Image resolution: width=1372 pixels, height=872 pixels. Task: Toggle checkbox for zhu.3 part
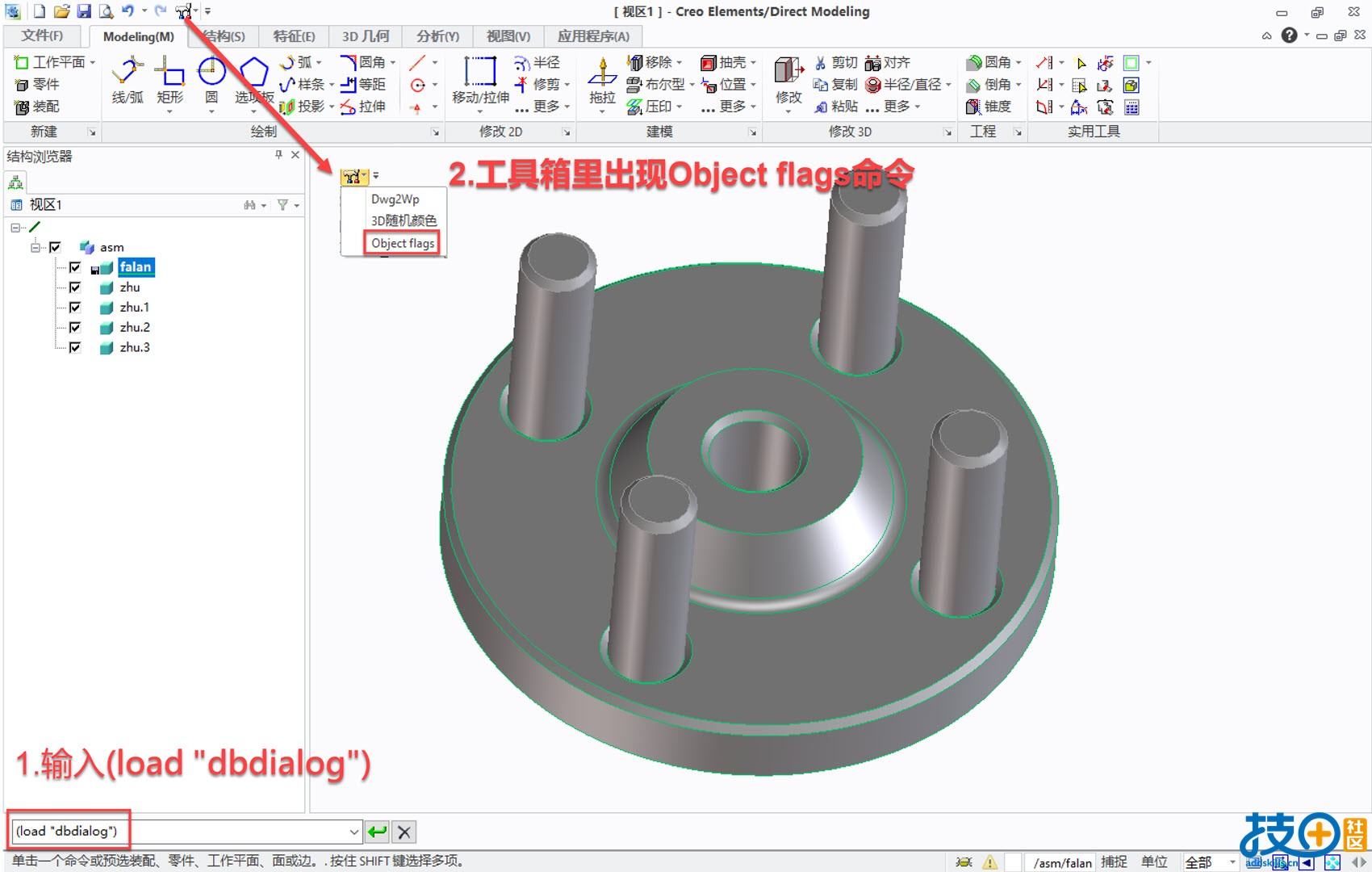(x=75, y=347)
